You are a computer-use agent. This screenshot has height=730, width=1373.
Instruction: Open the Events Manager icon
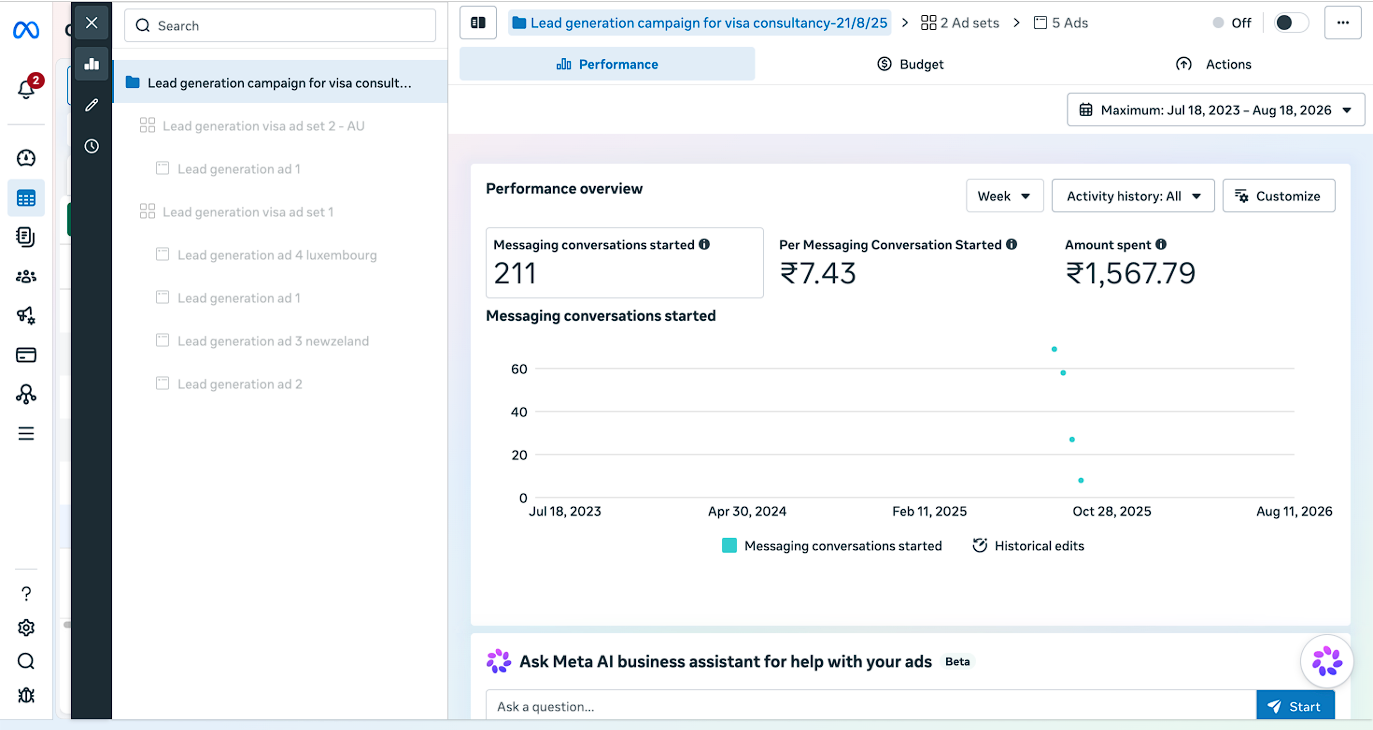[x=26, y=394]
